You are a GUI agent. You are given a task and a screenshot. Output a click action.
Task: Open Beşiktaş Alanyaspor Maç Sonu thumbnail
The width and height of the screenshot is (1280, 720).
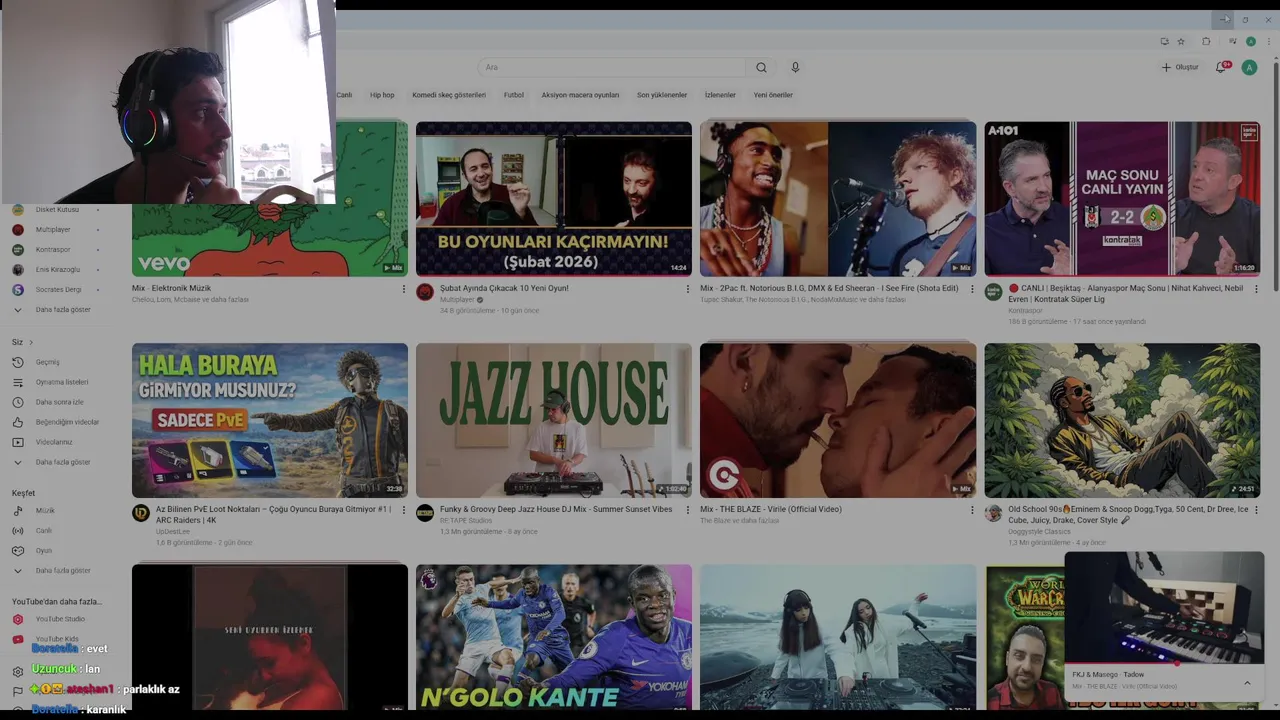coord(1122,199)
